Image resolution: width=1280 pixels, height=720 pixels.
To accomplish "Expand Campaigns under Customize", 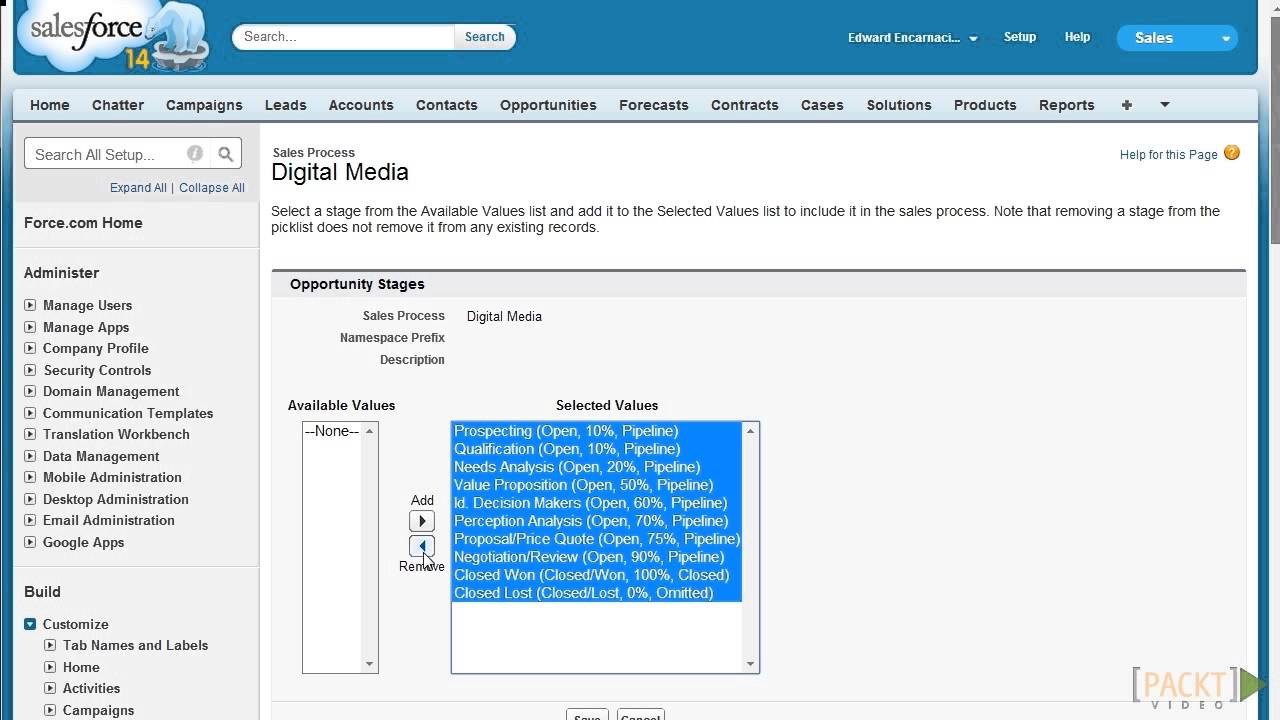I will [50, 710].
